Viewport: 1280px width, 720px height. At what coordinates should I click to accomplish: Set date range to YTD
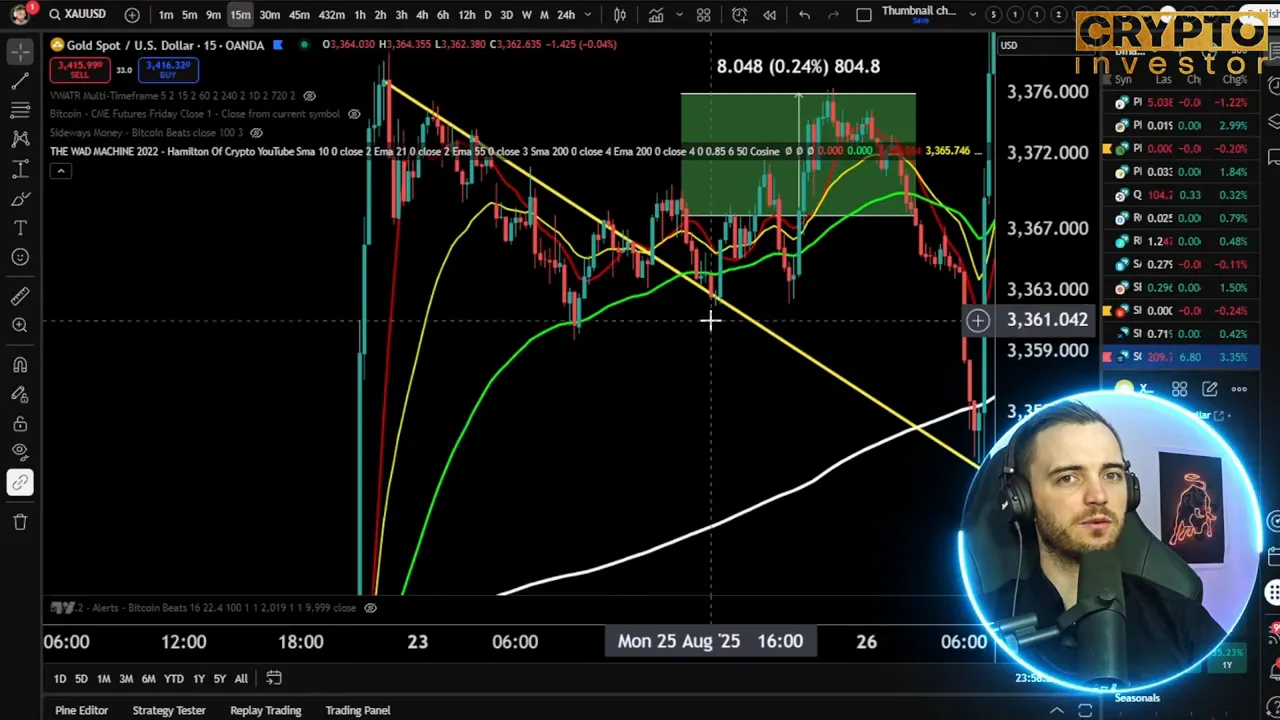point(174,679)
